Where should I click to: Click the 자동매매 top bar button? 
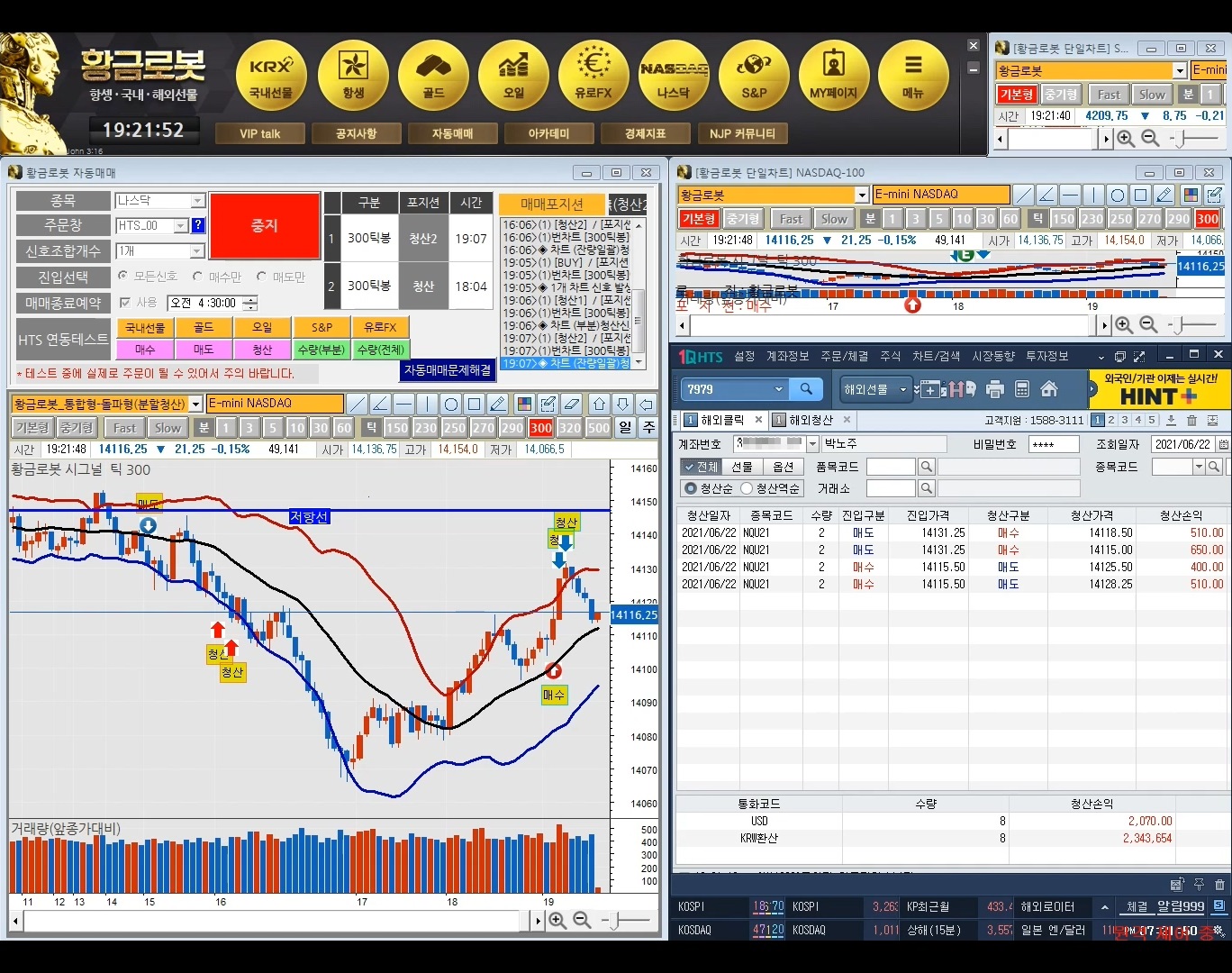click(452, 133)
